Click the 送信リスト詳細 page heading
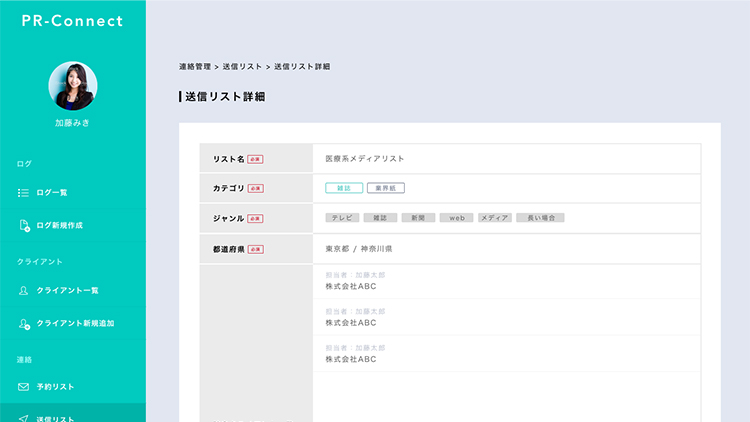Viewport: 750px width, 422px height. (225, 97)
